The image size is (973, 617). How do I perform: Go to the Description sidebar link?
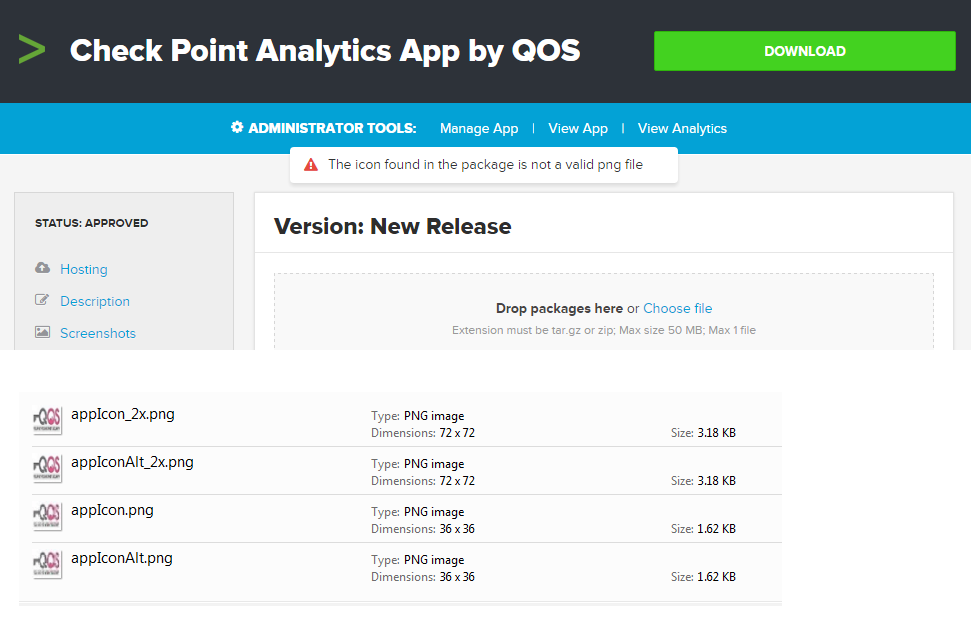click(95, 301)
